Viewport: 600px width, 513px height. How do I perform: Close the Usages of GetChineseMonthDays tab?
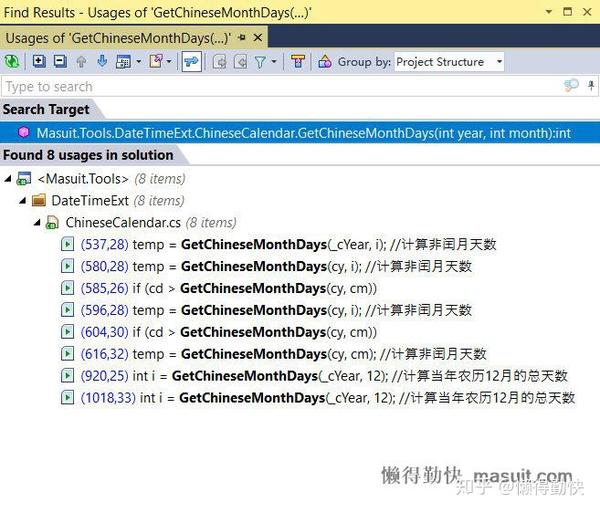[258, 37]
